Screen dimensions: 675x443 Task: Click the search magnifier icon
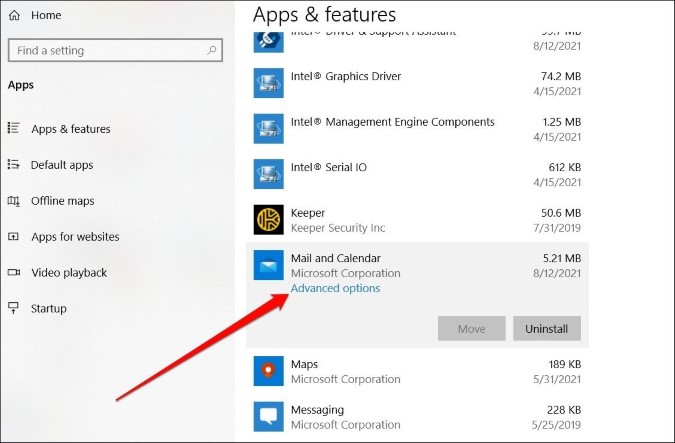pyautogui.click(x=211, y=50)
